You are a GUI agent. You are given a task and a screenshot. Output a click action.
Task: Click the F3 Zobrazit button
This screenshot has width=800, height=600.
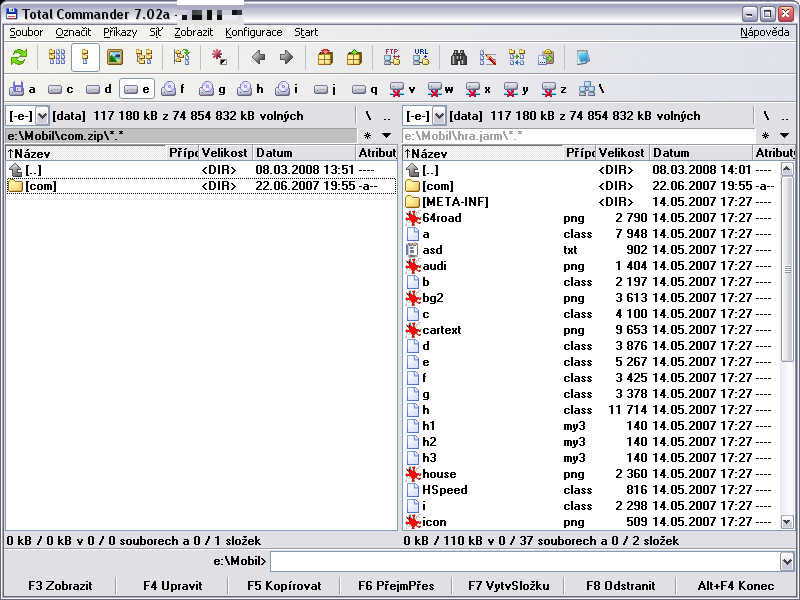(60, 586)
